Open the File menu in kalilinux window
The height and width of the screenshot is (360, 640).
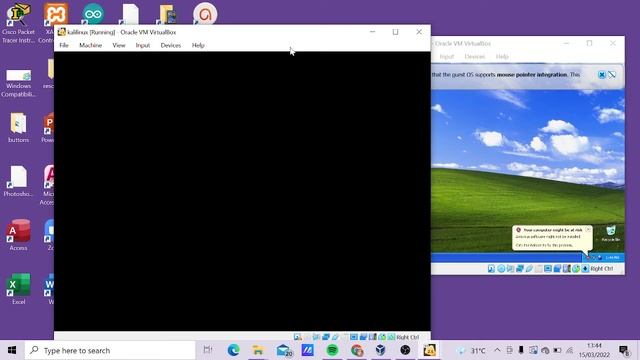pos(64,45)
